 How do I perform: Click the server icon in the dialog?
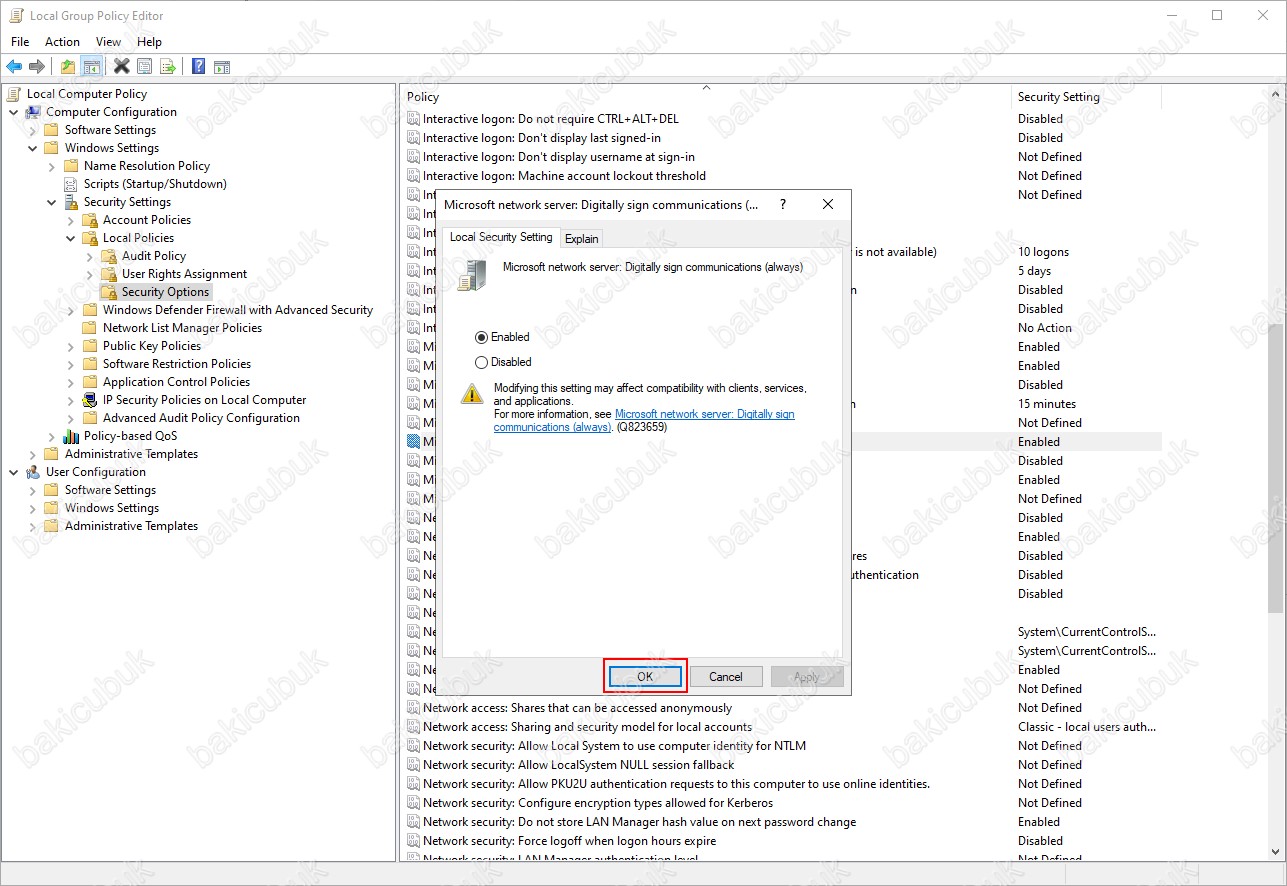click(472, 275)
